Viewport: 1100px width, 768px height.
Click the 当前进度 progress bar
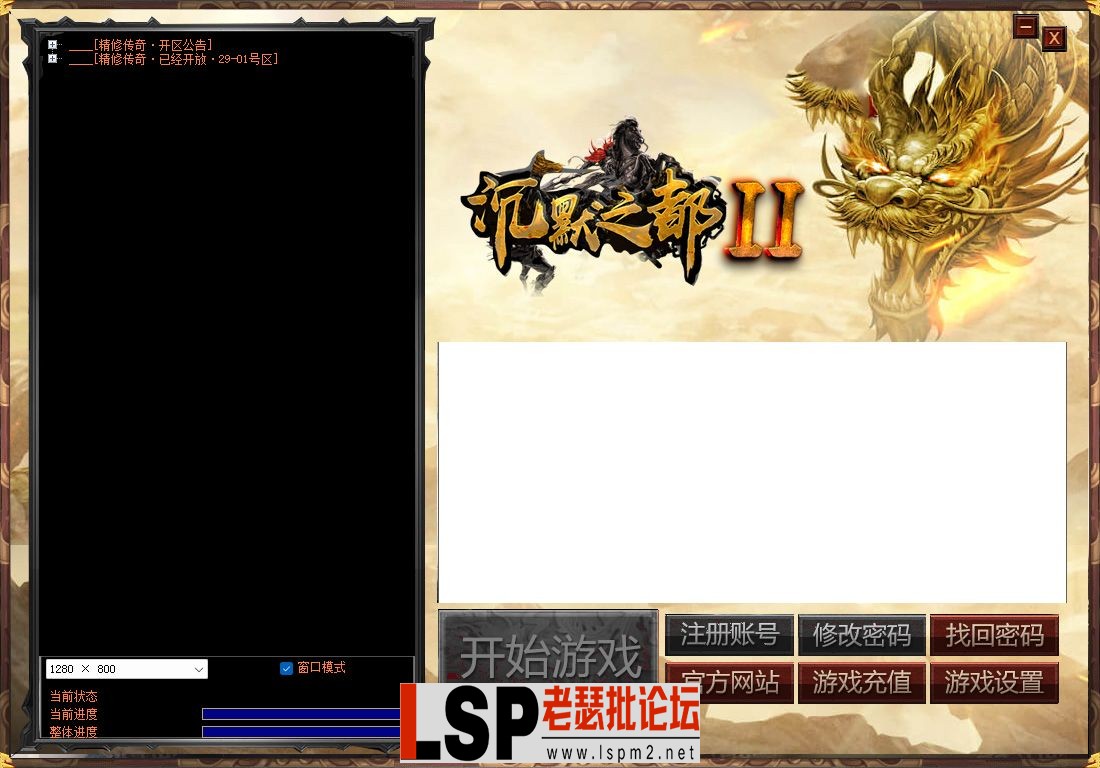click(x=301, y=714)
